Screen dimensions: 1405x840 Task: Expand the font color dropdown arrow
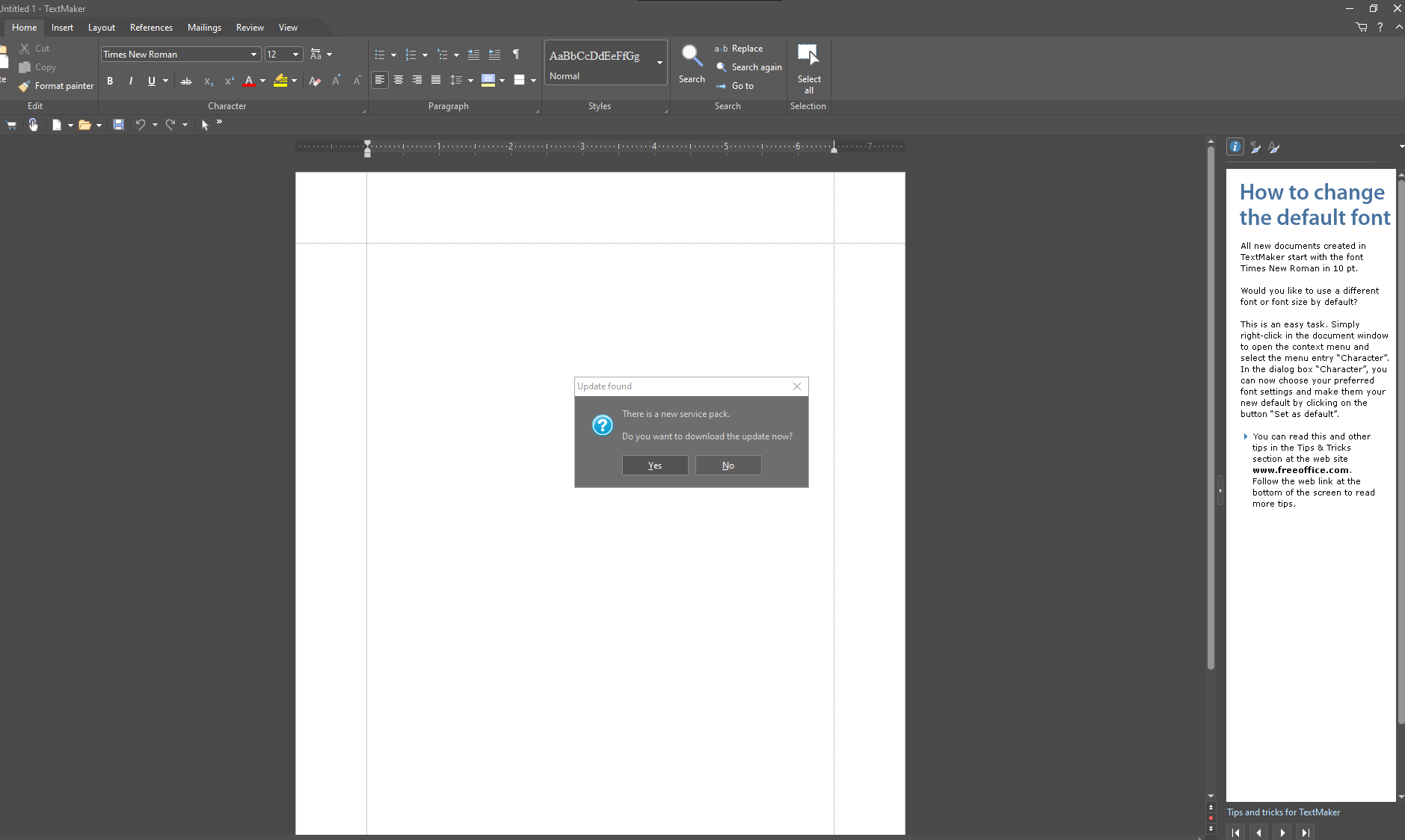pos(262,81)
